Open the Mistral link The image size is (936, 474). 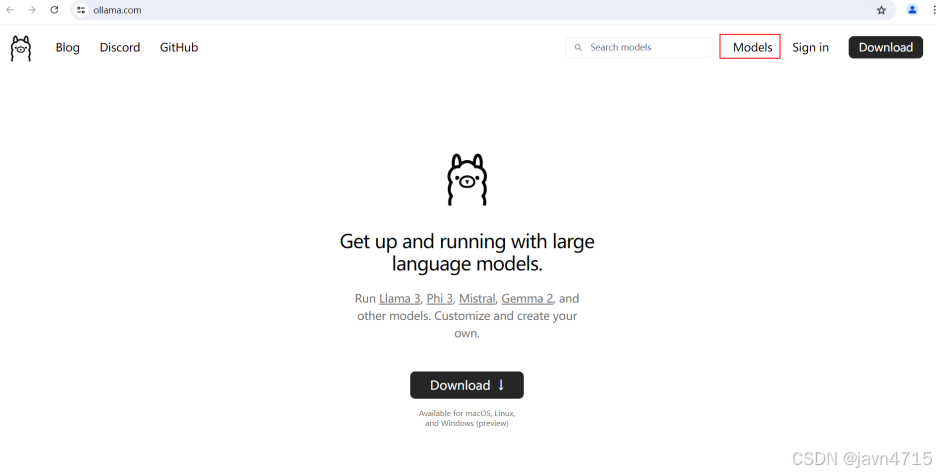point(477,298)
